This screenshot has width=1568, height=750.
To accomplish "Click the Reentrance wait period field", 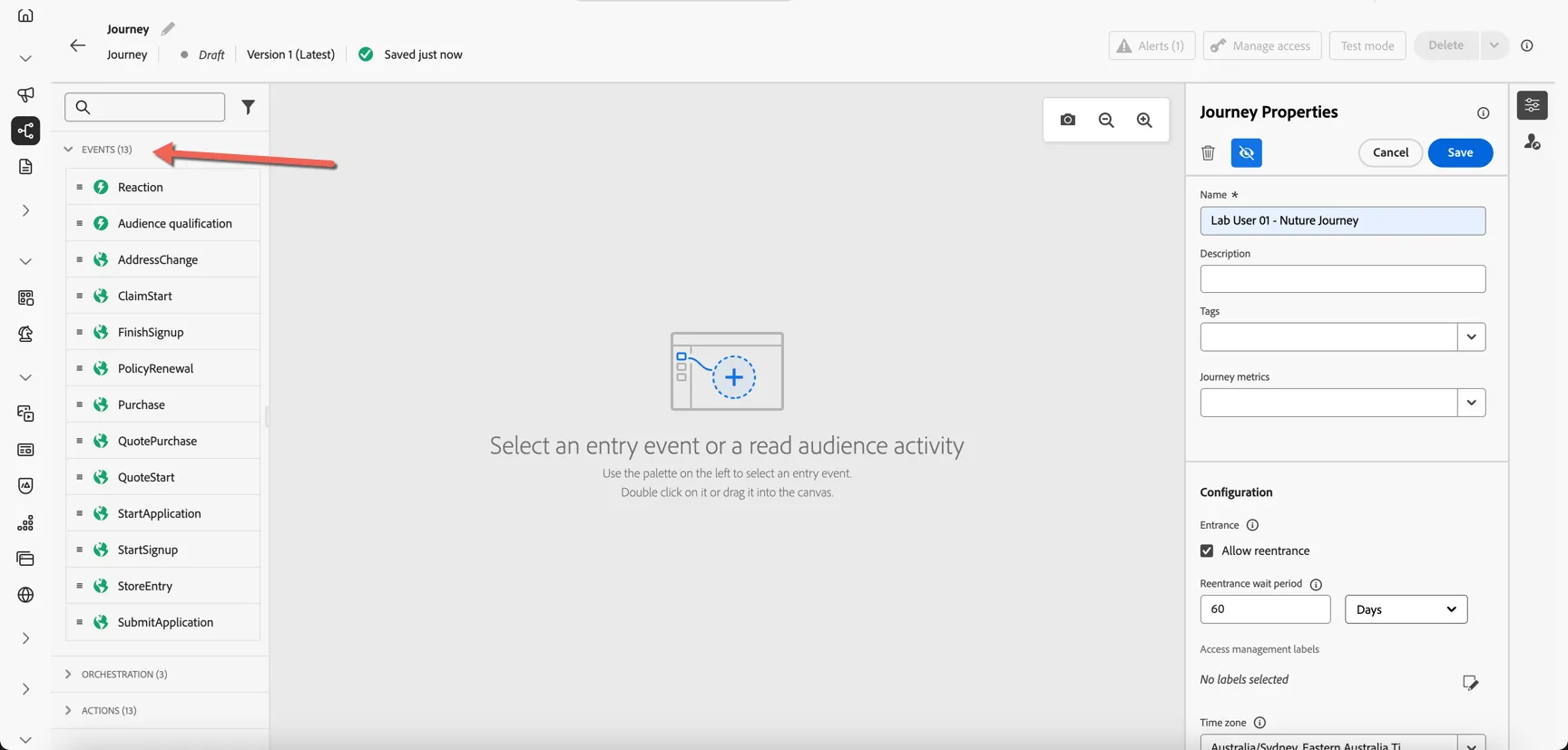I will pyautogui.click(x=1265, y=609).
